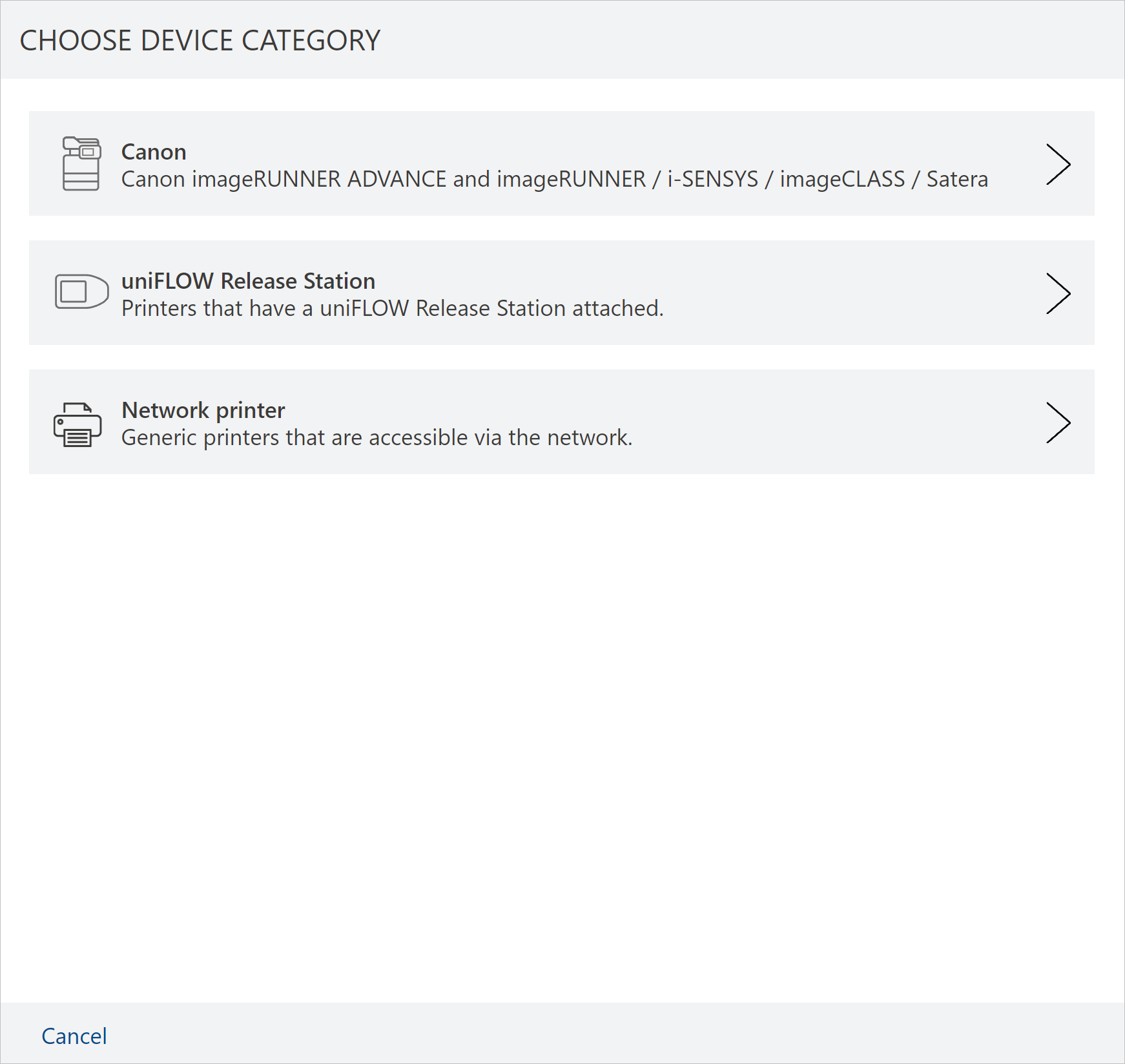This screenshot has height=1064, width=1125.
Task: Click 'Generic printers that are accessible via the network' text
Action: (x=377, y=437)
